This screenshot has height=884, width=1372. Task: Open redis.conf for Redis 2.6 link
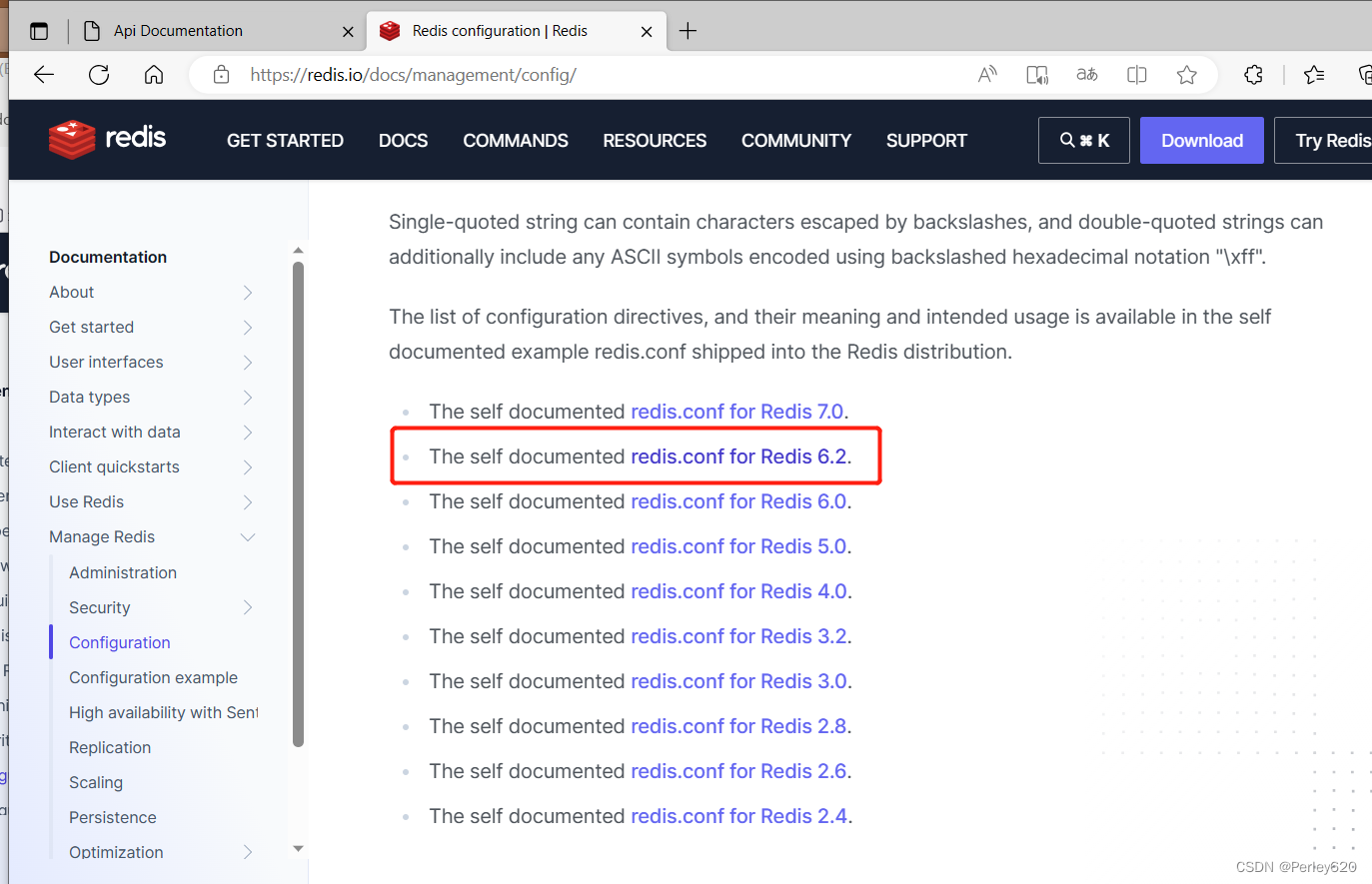click(x=739, y=771)
